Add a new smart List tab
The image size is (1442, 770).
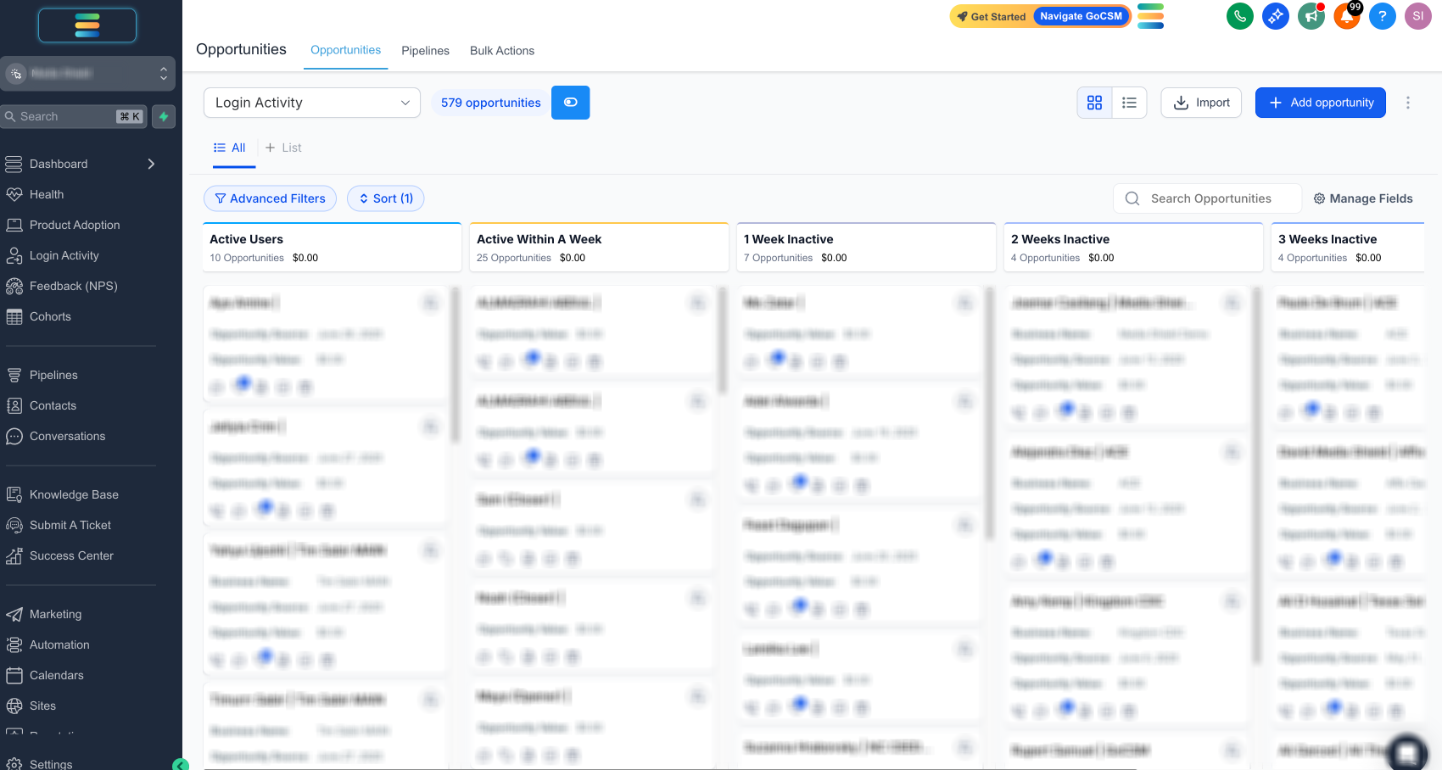pyautogui.click(x=283, y=148)
